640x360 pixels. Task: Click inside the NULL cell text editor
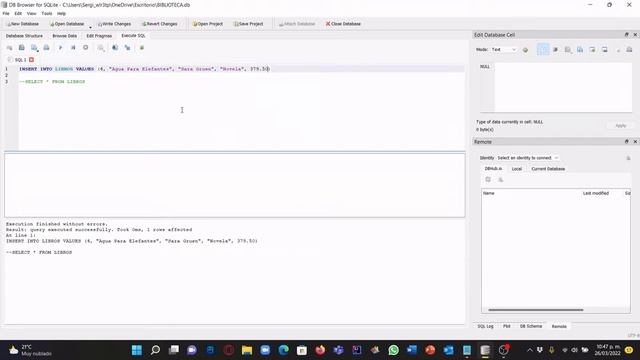tap(563, 87)
